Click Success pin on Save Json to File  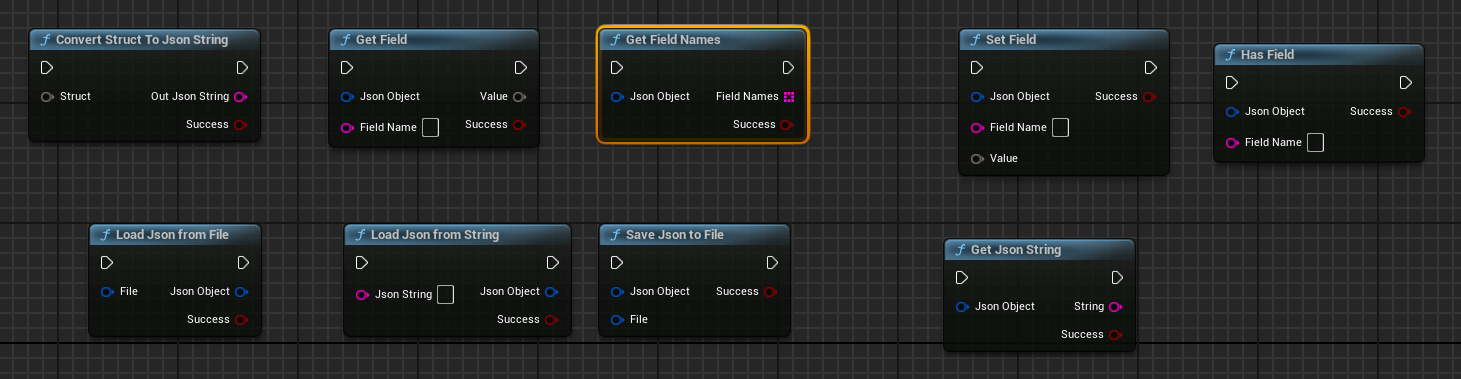[x=769, y=292]
